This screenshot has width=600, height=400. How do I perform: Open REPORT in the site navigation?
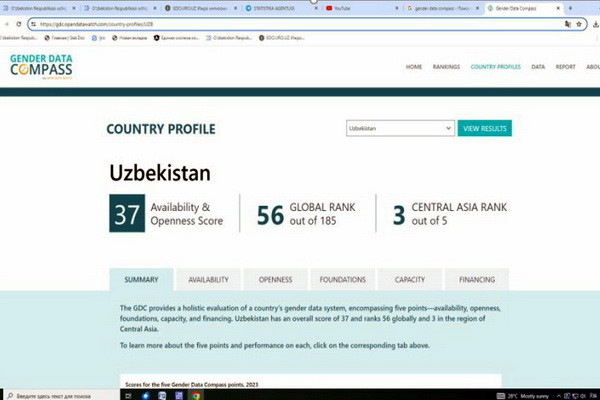pyautogui.click(x=566, y=67)
